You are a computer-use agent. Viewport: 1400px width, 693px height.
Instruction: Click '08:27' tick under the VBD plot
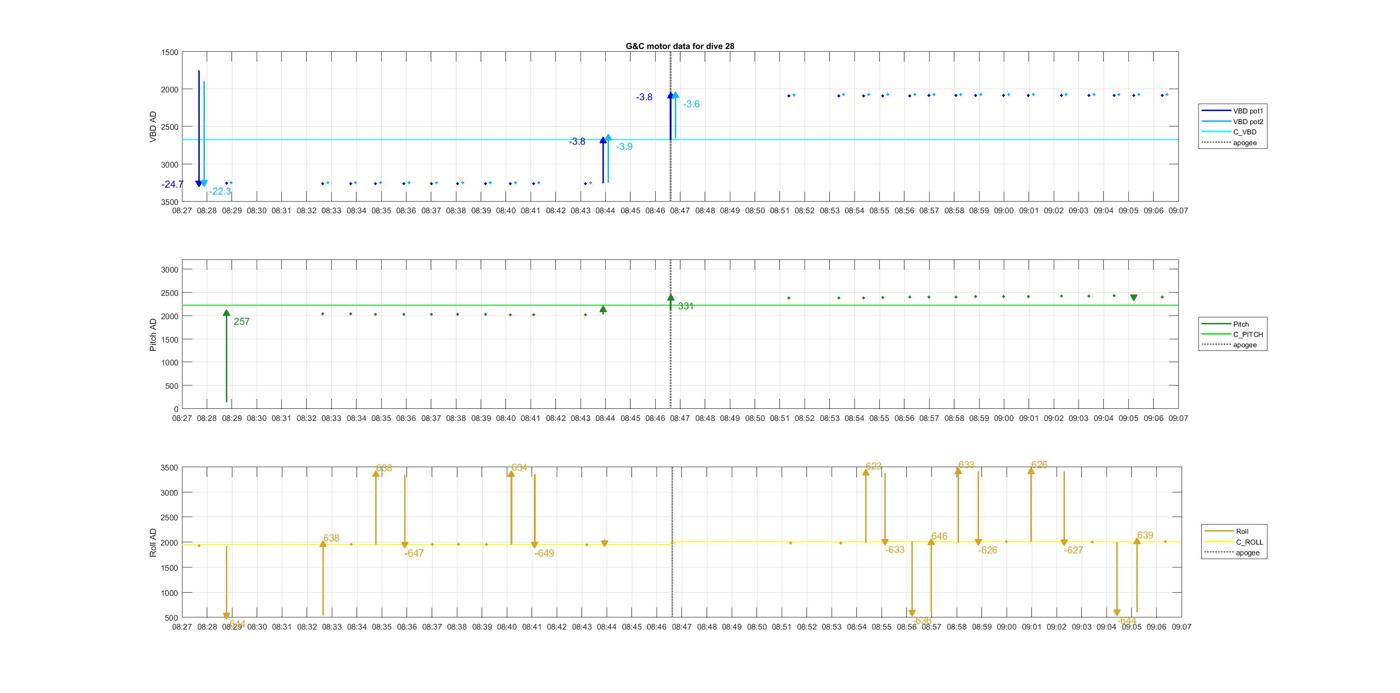182,211
